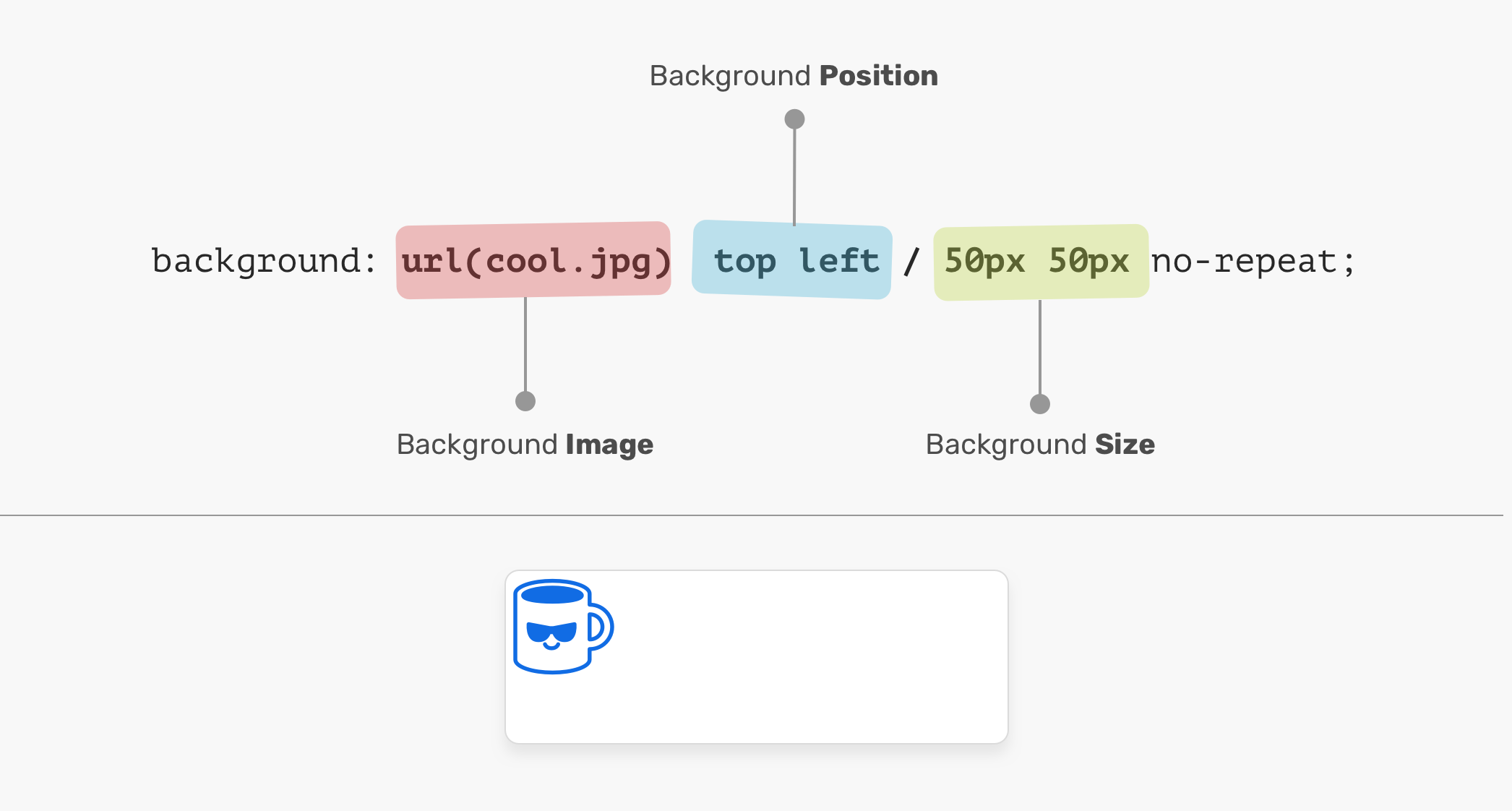Click the horizontal divider line
This screenshot has width=1512, height=811.
pyautogui.click(x=752, y=515)
